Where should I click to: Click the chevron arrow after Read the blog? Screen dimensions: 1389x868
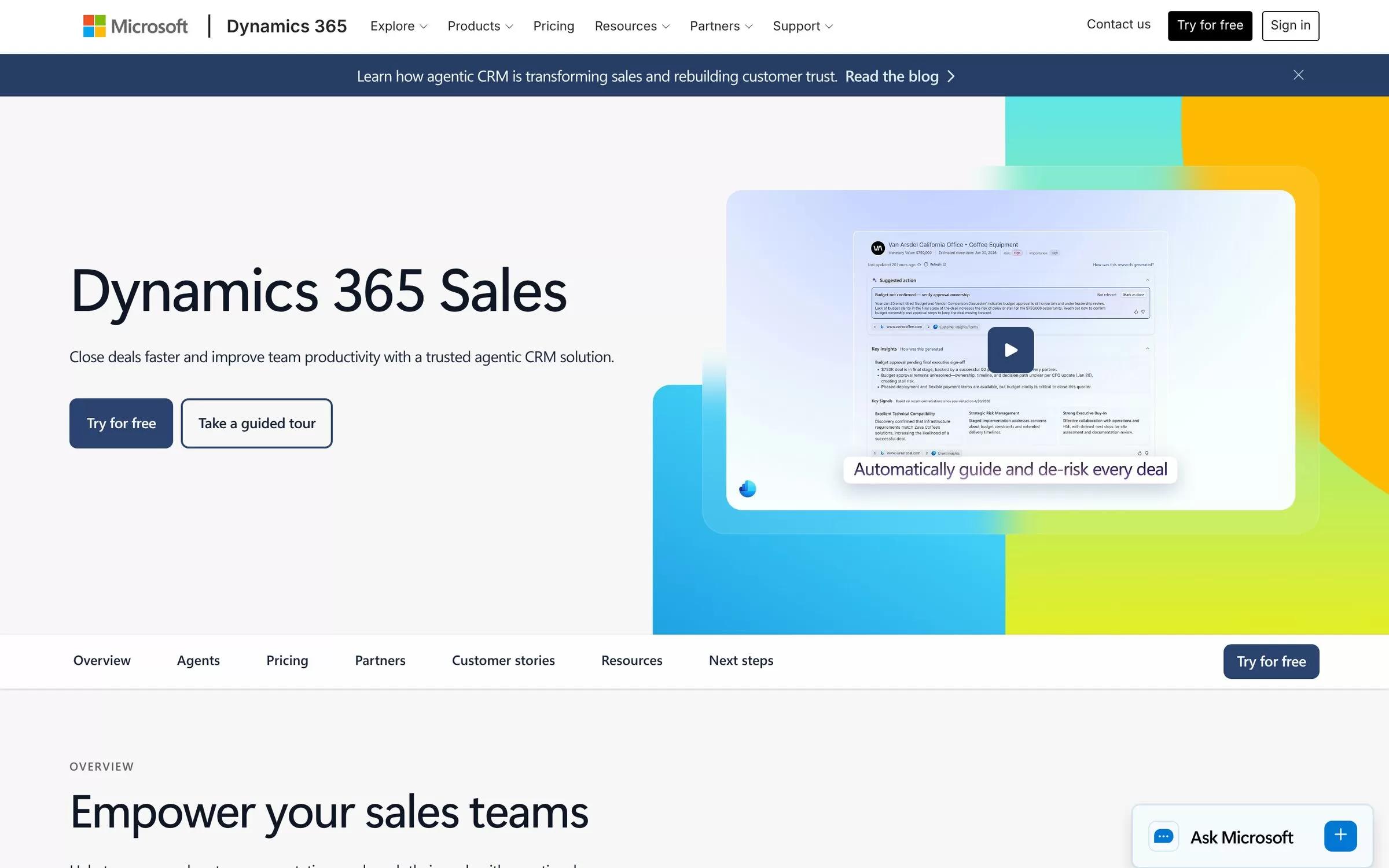[951, 76]
